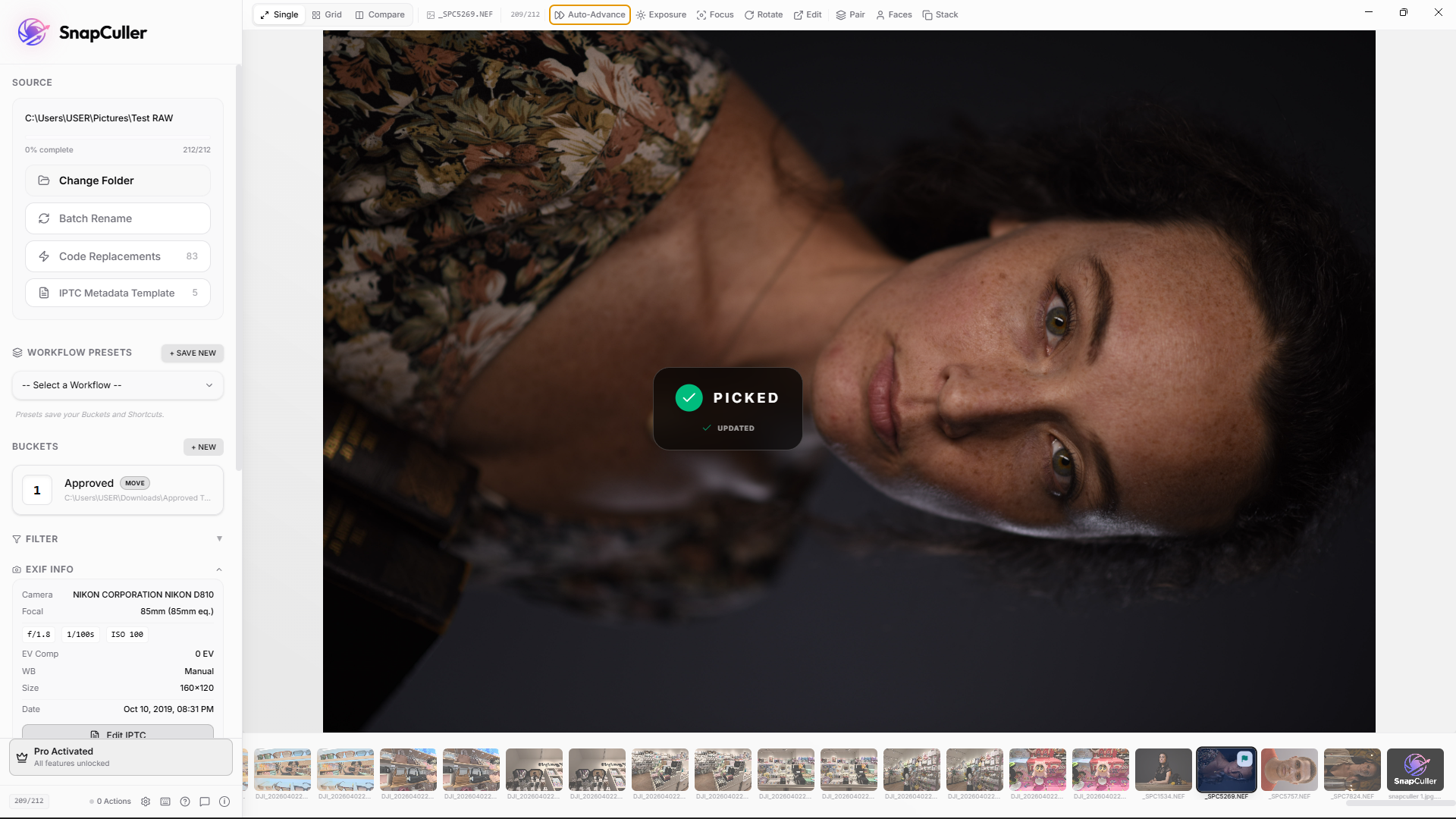Click the green flag badge on the selected thumbnail
The height and width of the screenshot is (819, 1456).
tap(1244, 758)
